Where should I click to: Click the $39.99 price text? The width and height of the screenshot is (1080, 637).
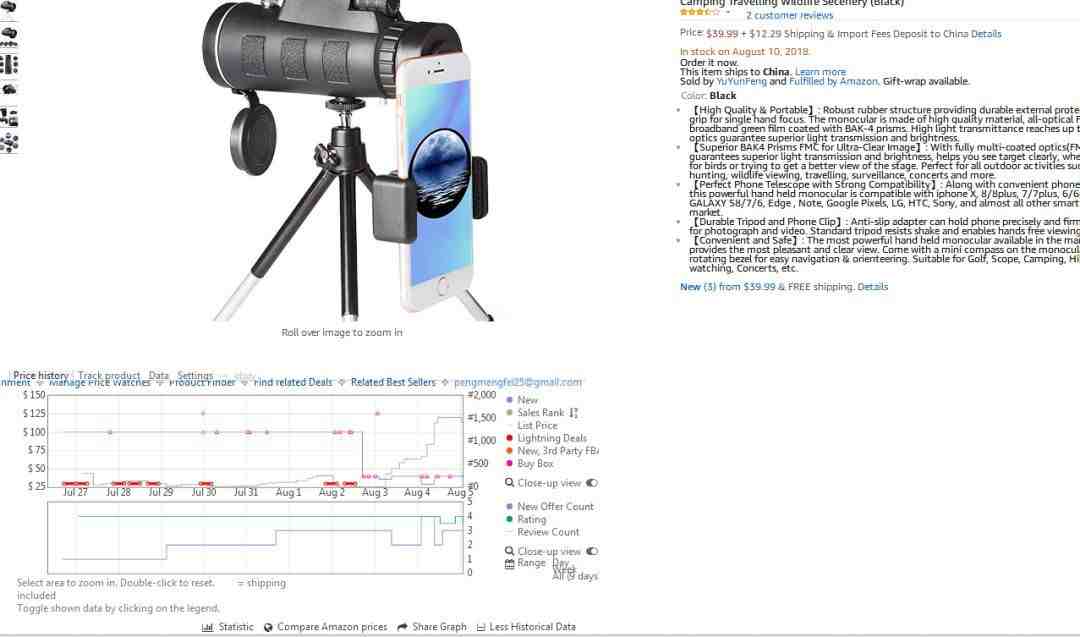(722, 34)
